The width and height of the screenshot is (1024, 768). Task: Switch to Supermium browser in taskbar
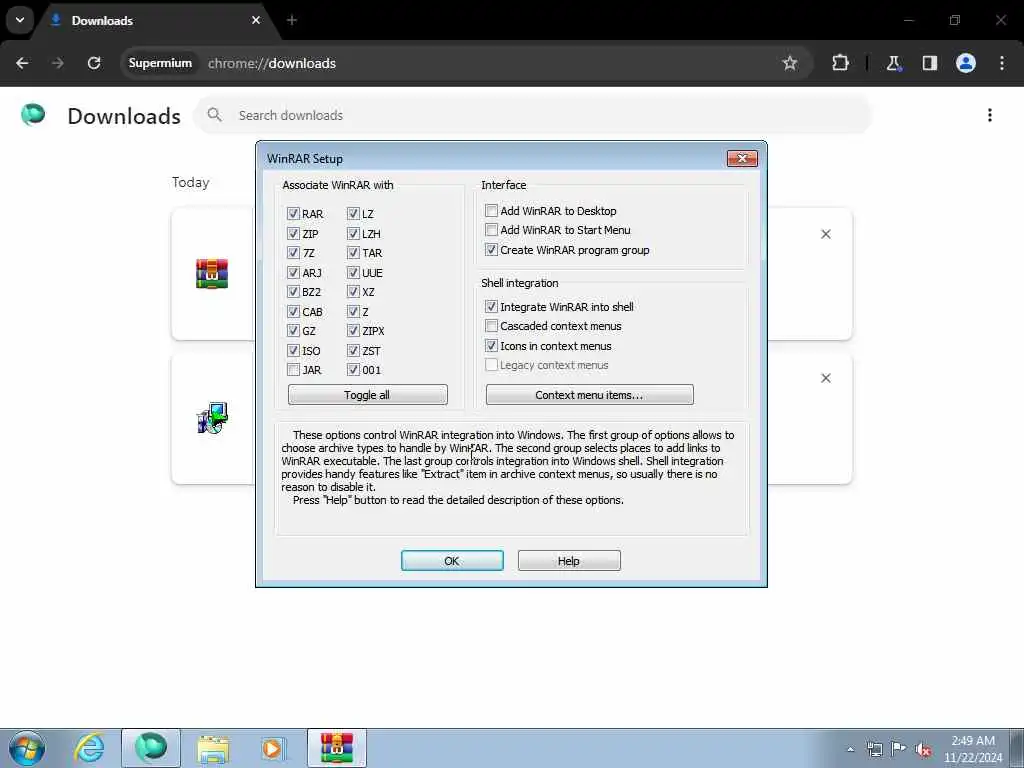click(x=151, y=748)
